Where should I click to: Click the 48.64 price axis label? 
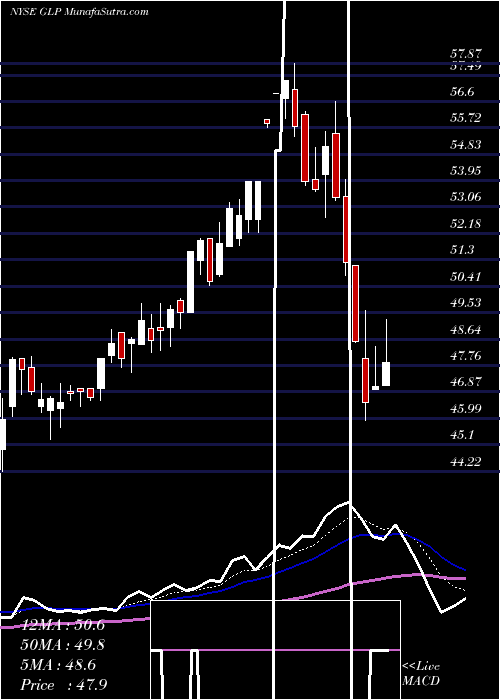466,330
